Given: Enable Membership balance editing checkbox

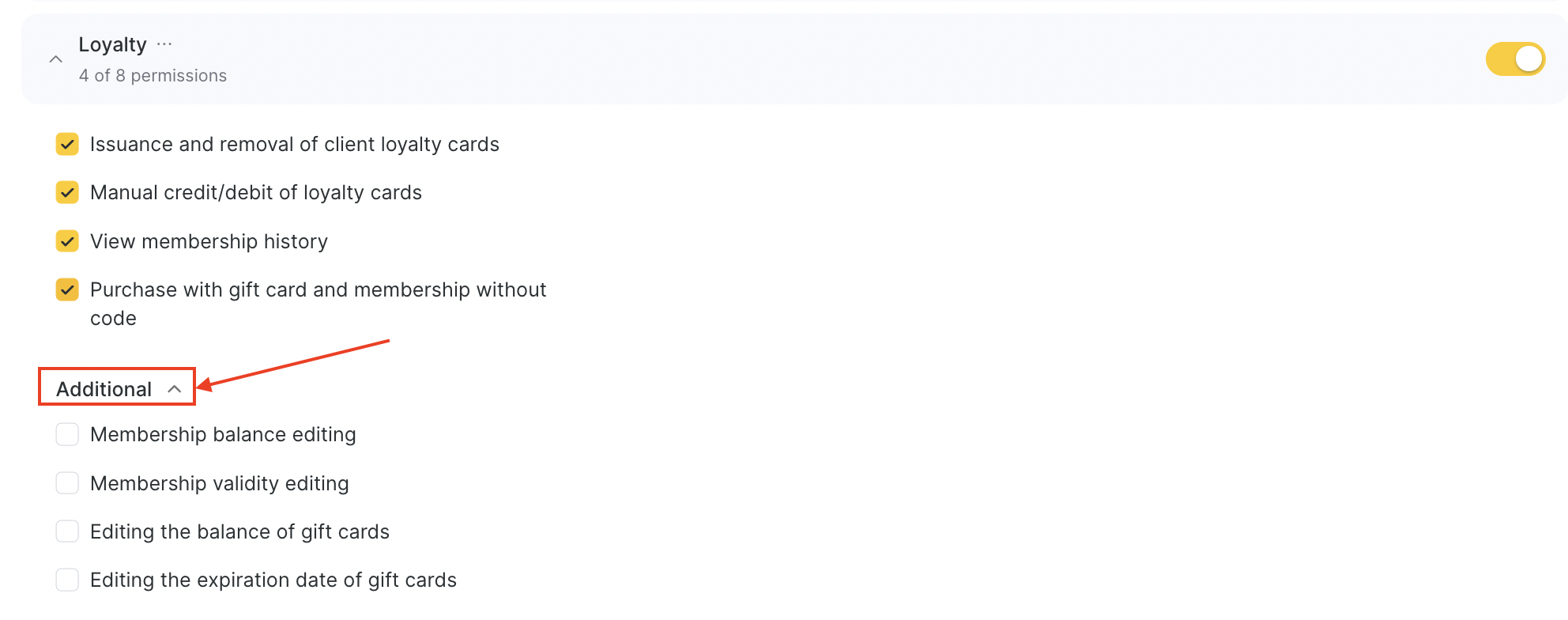Looking at the screenshot, I should [x=67, y=435].
